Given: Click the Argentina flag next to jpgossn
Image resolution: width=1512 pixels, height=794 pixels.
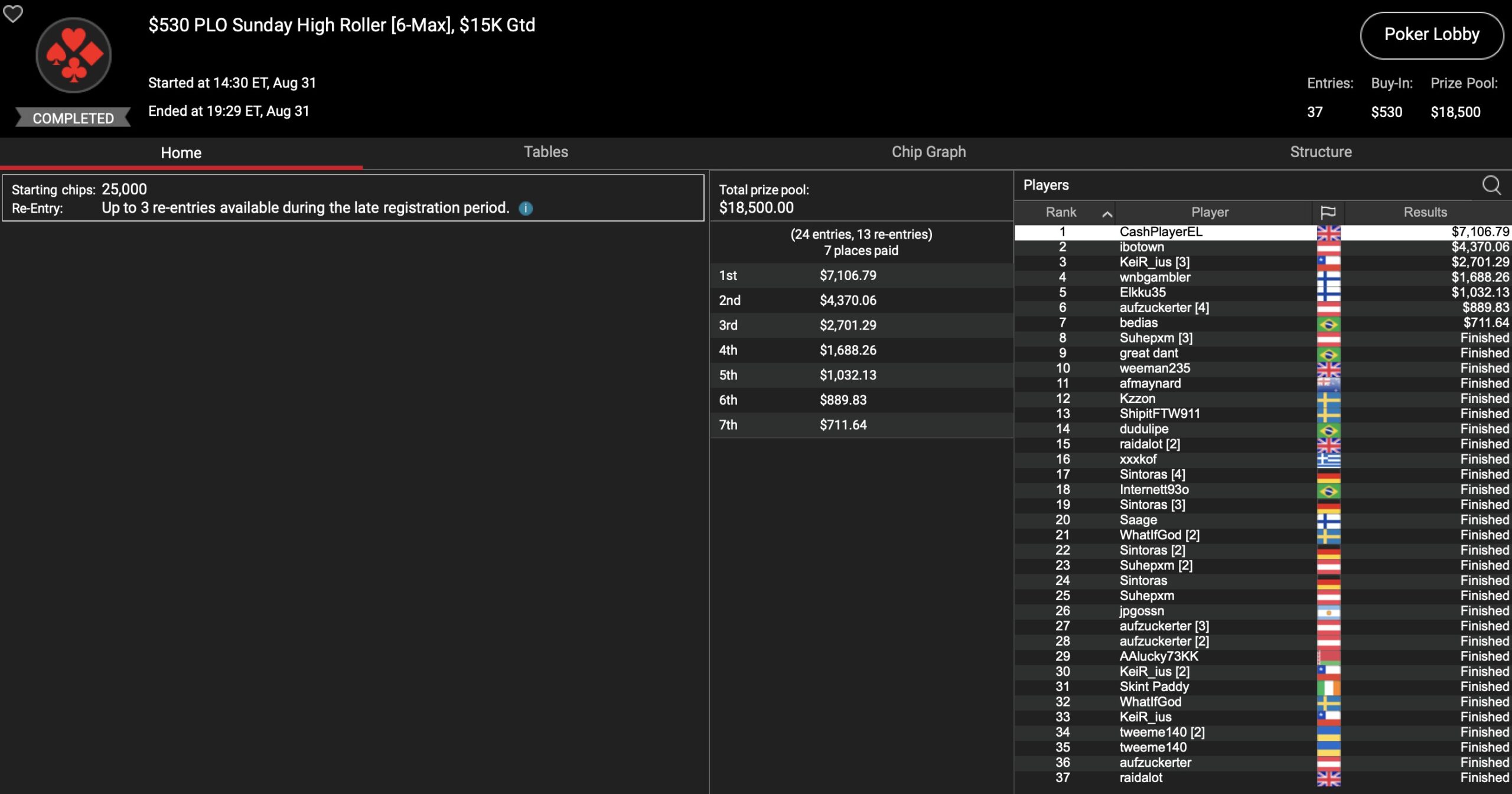Looking at the screenshot, I should click(1328, 611).
